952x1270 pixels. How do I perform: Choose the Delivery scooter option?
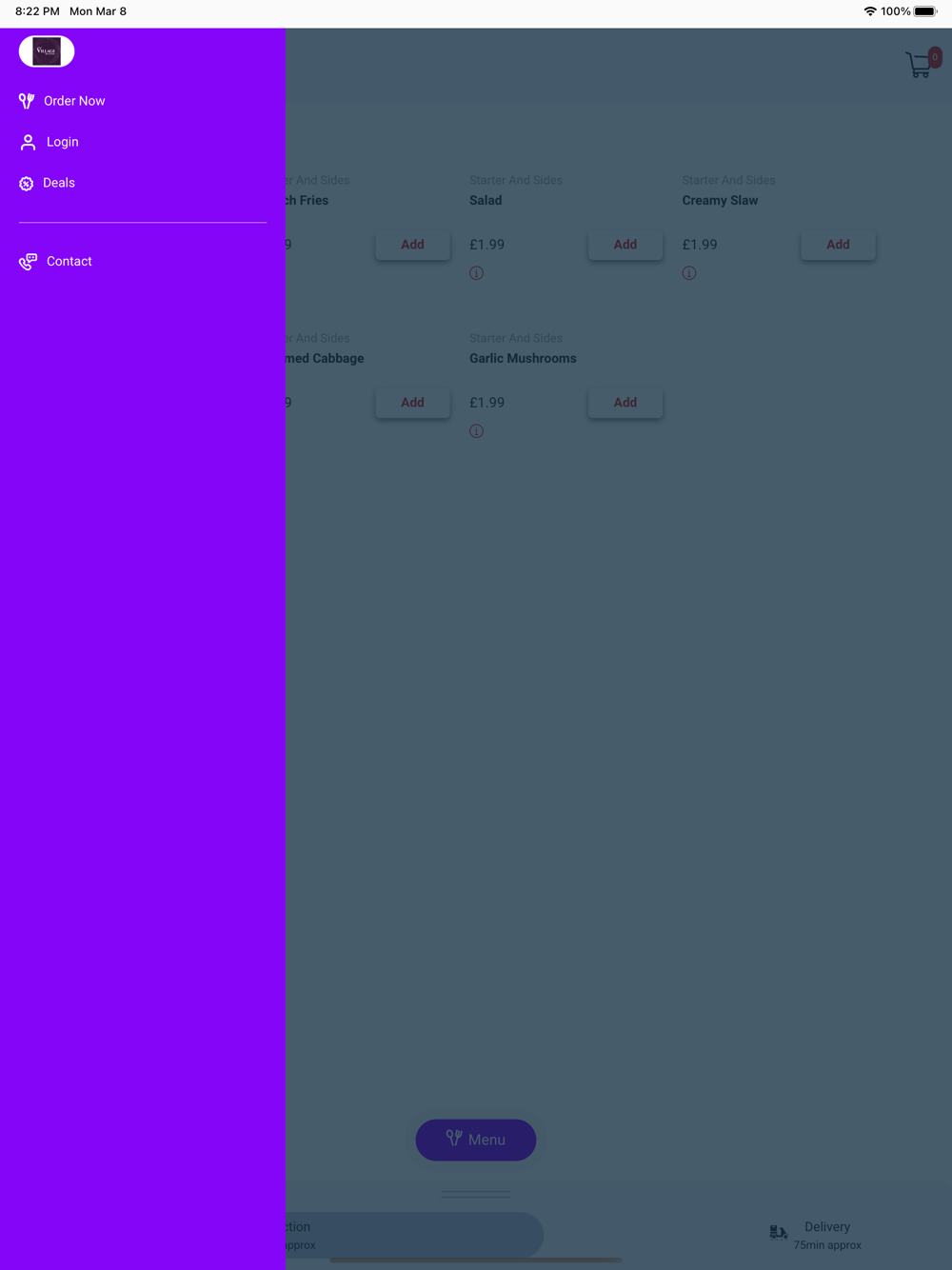click(816, 1235)
